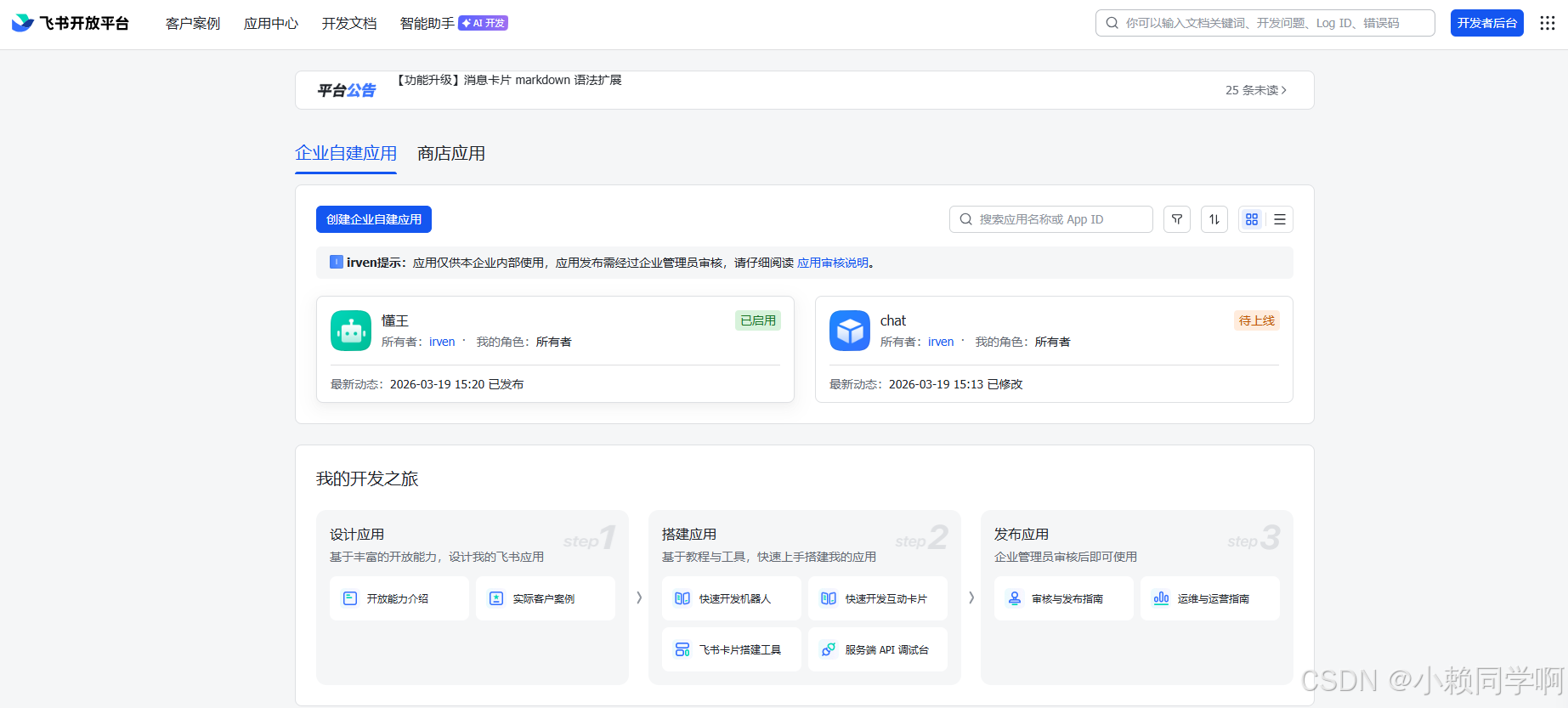Open 开放能力介绍 card
The height and width of the screenshot is (708, 1568).
tap(399, 598)
